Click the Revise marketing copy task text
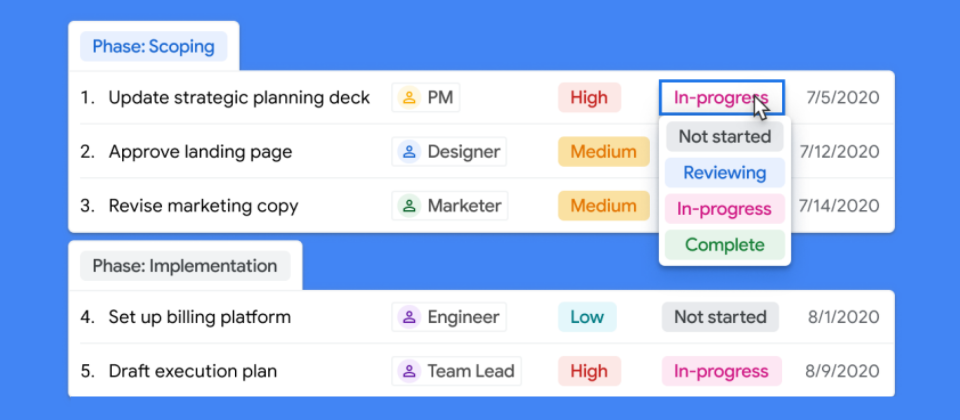 [203, 206]
